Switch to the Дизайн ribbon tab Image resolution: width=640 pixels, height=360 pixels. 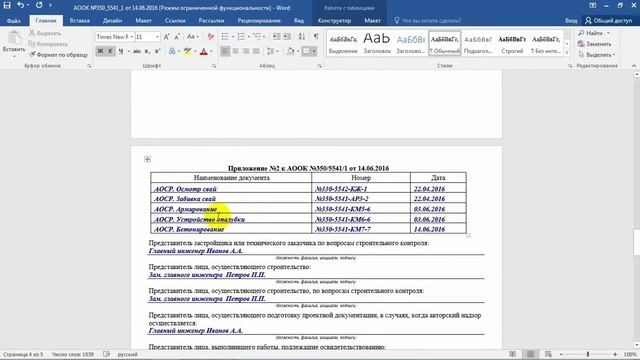pos(112,20)
